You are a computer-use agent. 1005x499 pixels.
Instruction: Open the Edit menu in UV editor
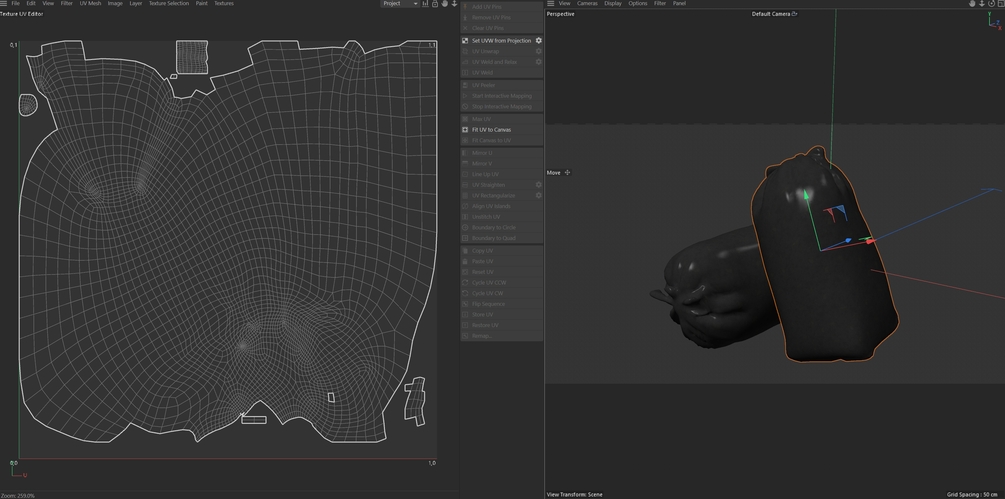coord(31,3)
